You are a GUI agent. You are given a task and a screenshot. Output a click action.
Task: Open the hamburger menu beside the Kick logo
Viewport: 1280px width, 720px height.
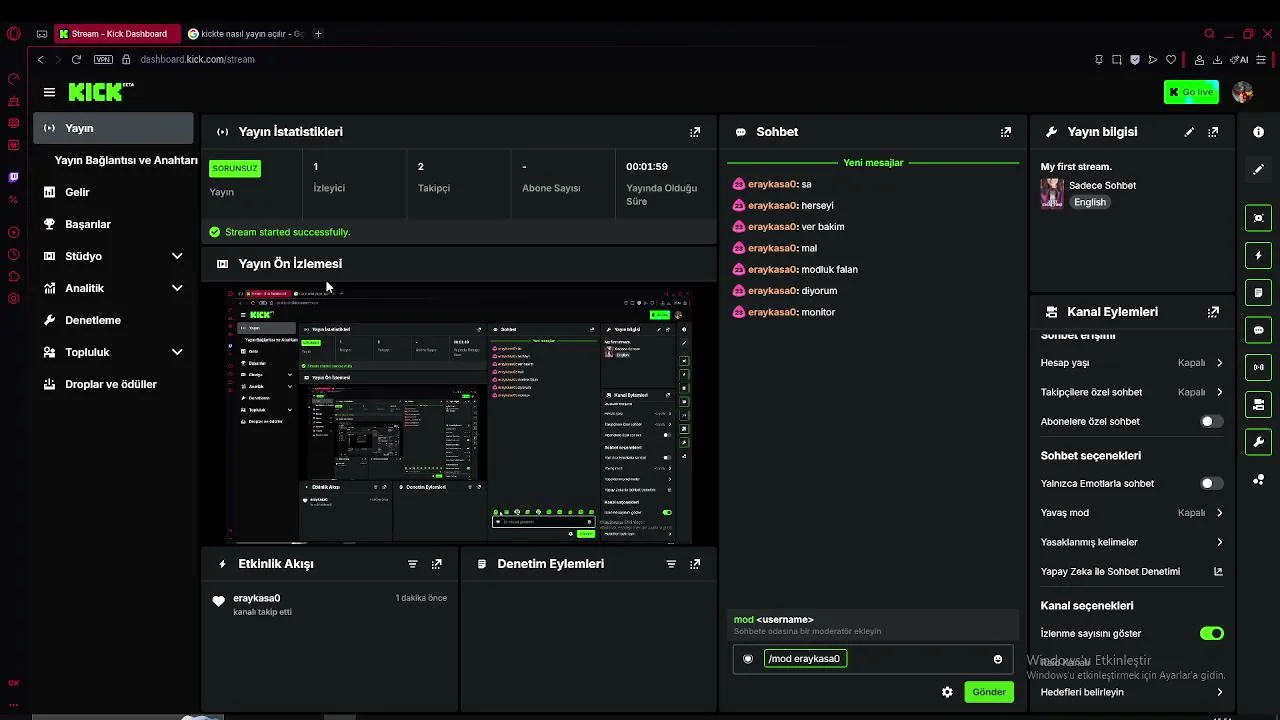[49, 92]
